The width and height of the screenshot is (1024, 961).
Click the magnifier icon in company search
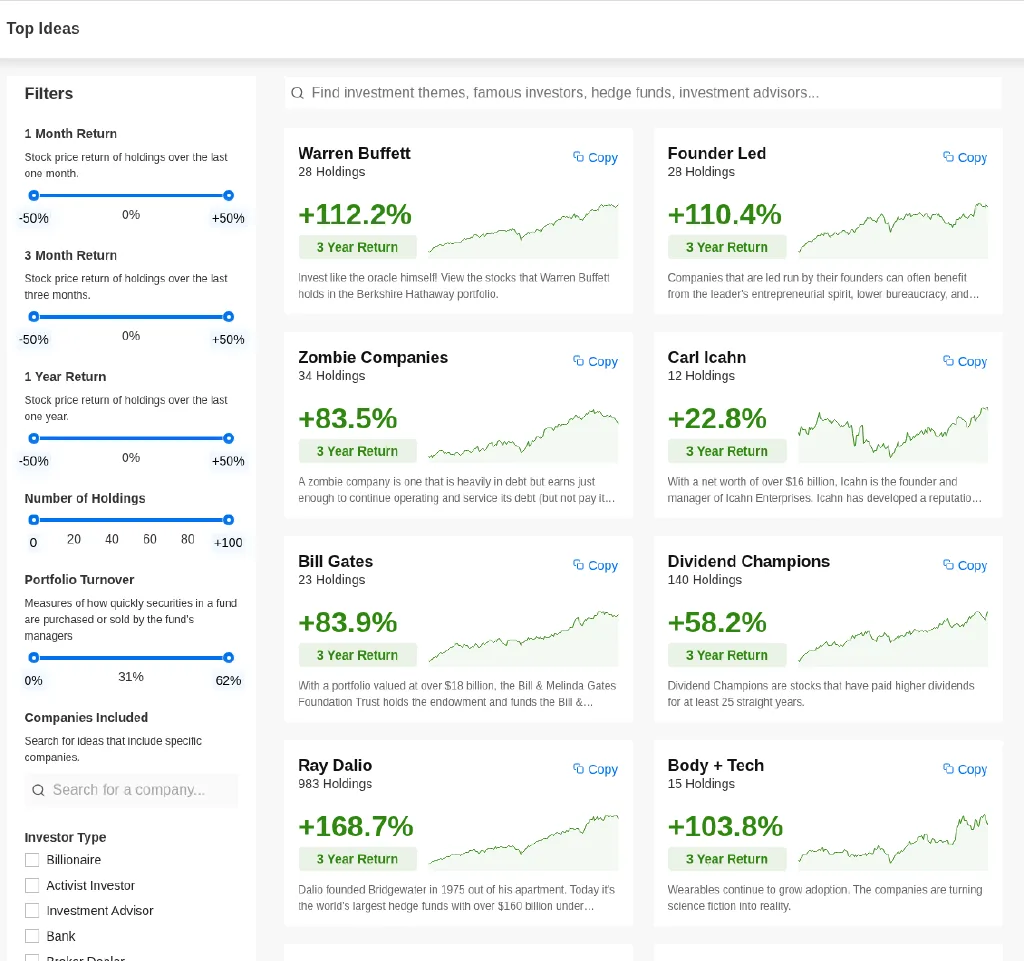pos(39,790)
